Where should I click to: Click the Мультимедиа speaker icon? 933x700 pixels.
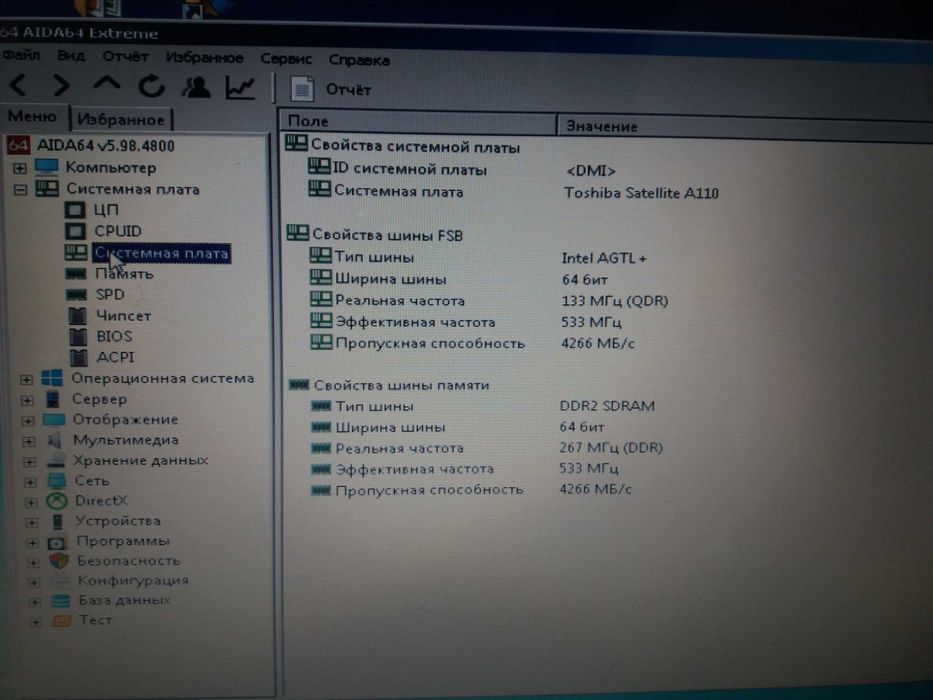point(55,440)
